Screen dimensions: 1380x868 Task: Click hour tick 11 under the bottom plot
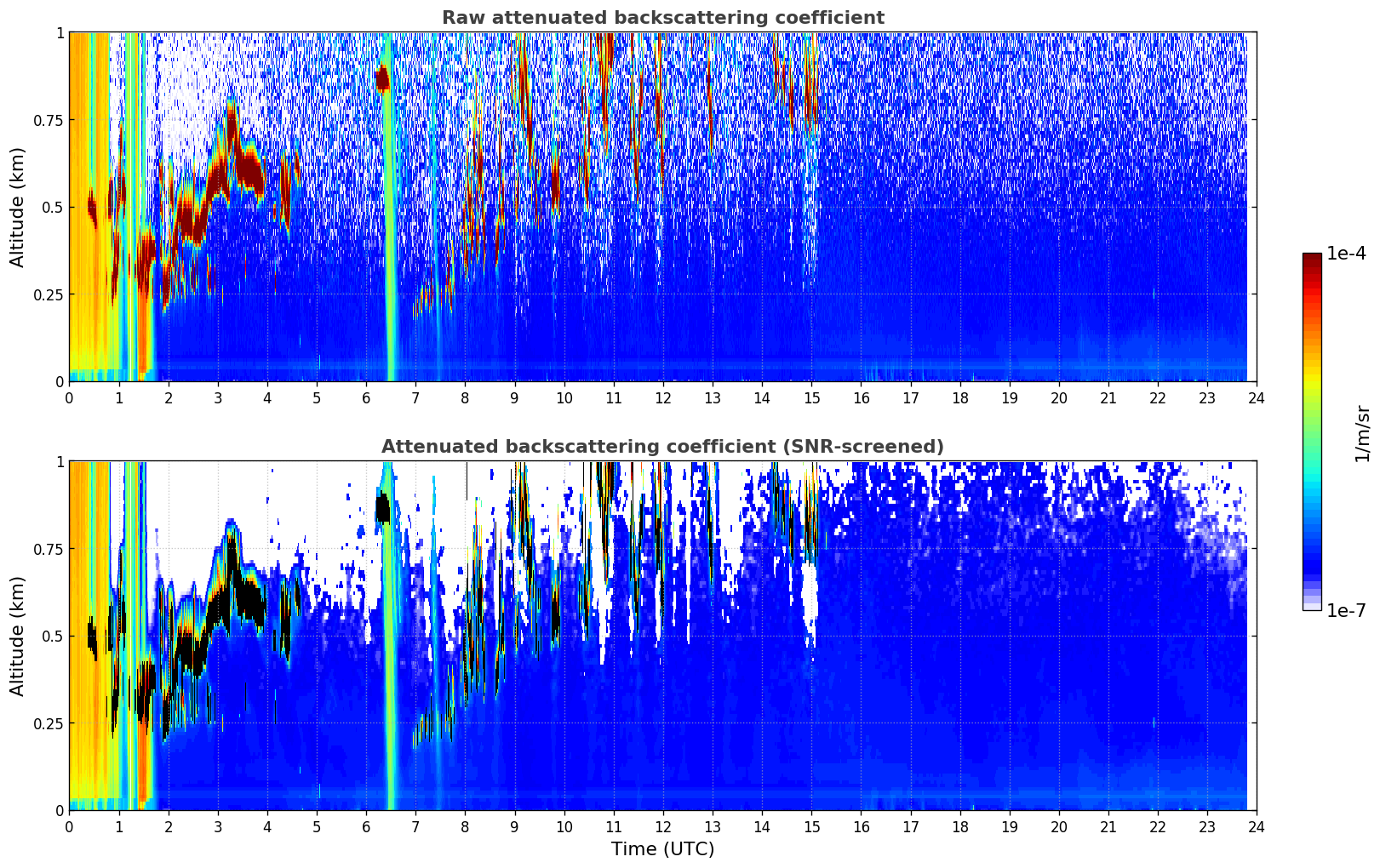click(613, 826)
